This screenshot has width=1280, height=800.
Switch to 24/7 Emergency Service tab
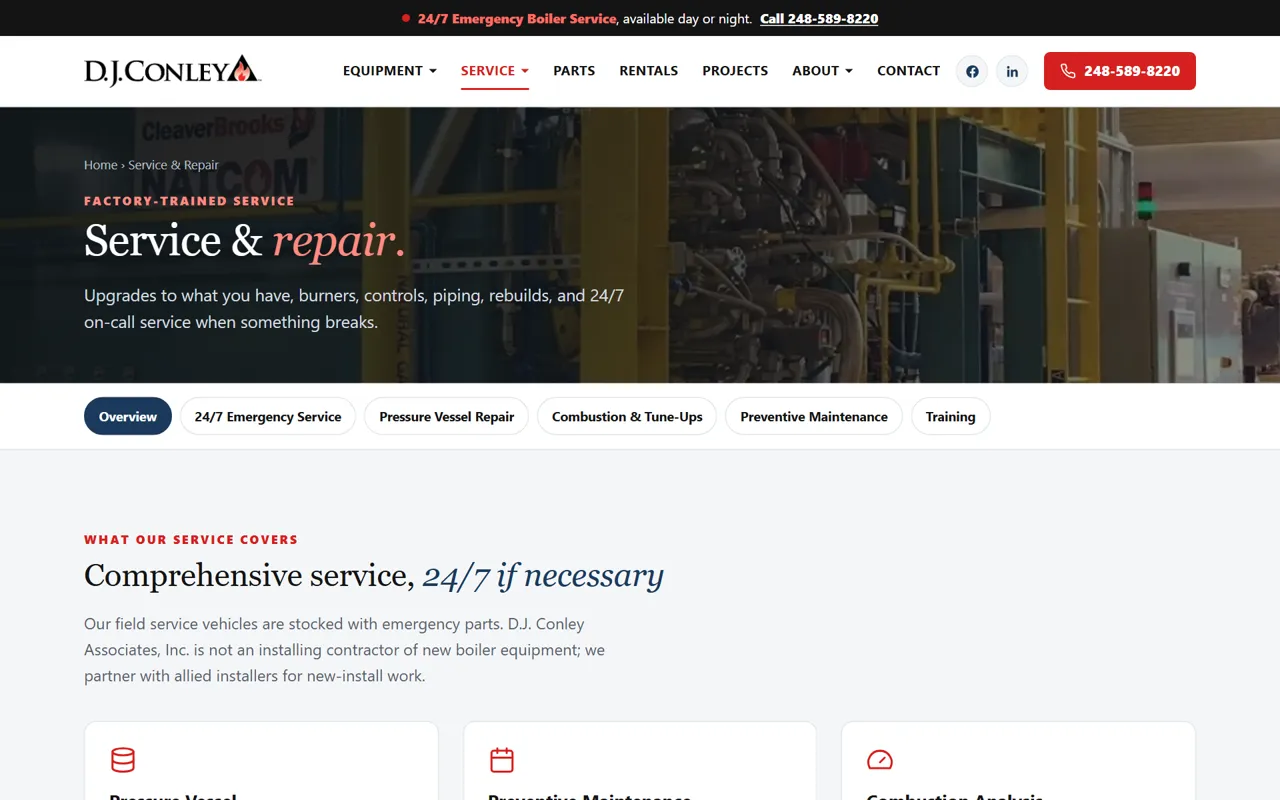coord(268,417)
